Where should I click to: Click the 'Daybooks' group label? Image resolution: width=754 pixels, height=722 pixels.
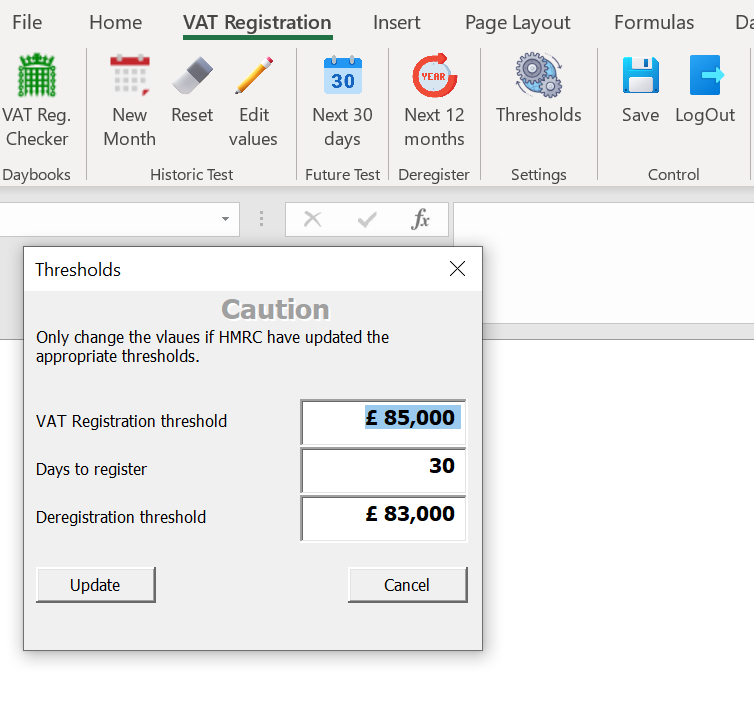click(x=37, y=175)
